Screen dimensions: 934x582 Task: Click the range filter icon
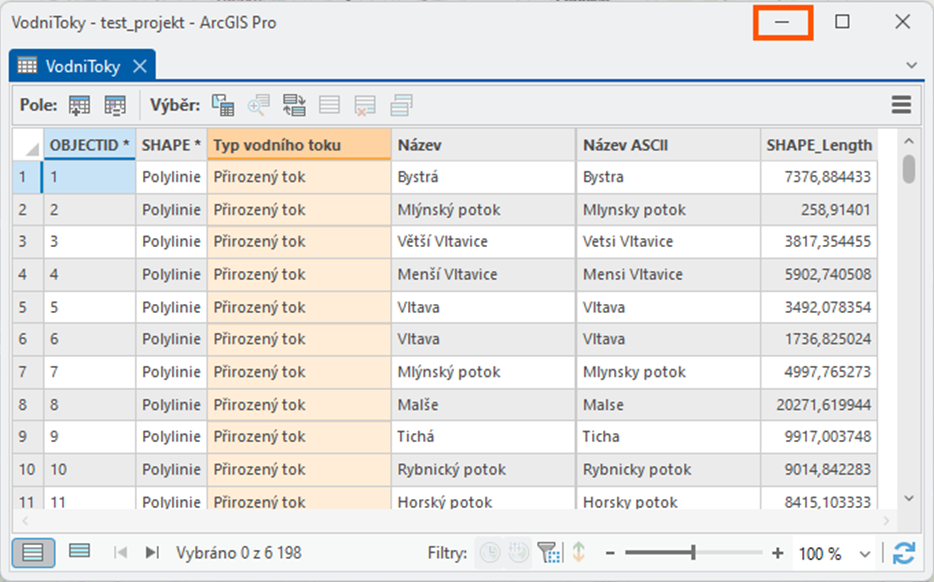click(518, 553)
